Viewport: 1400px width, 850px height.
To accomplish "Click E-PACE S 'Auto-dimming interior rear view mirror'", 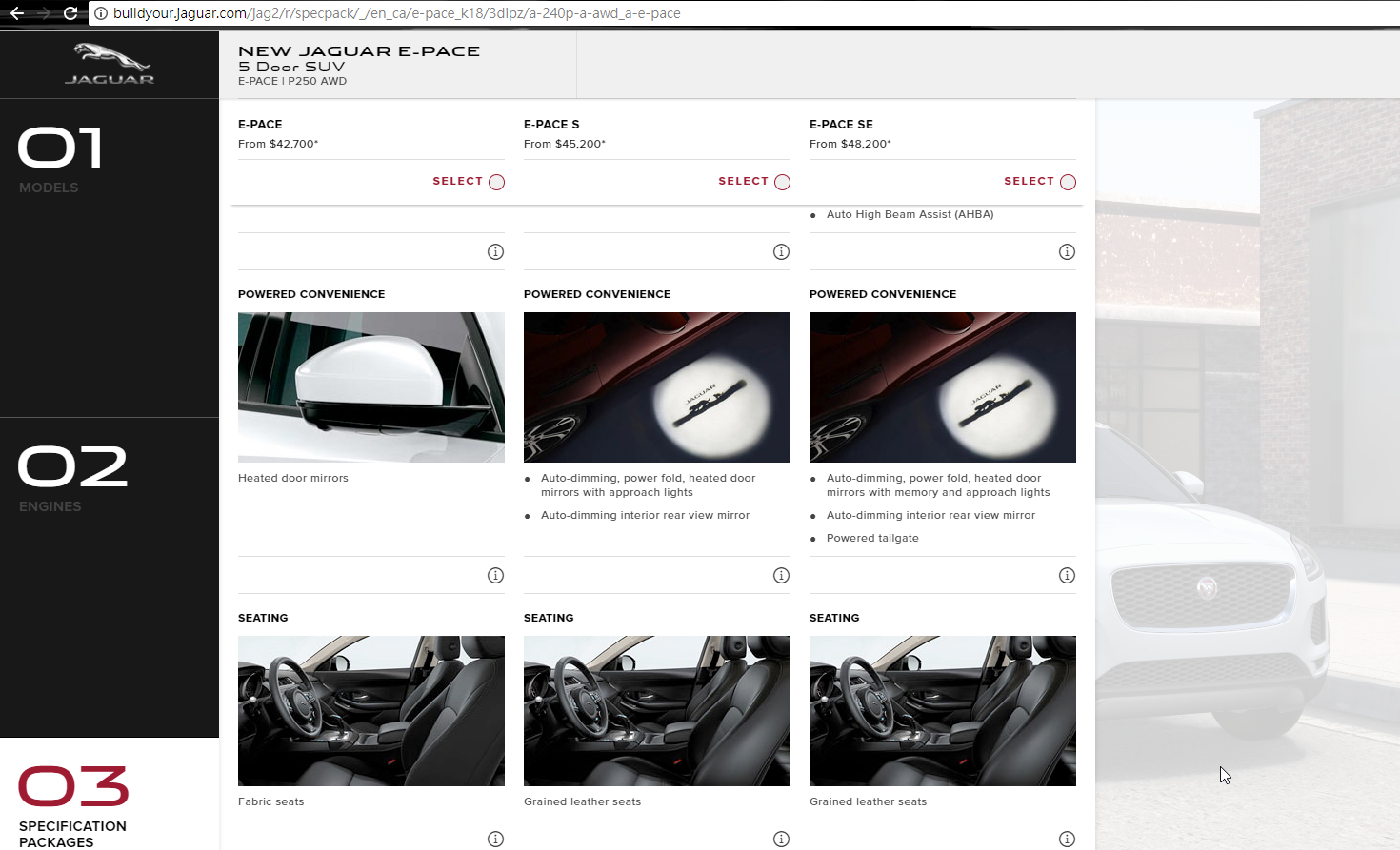I will click(645, 515).
